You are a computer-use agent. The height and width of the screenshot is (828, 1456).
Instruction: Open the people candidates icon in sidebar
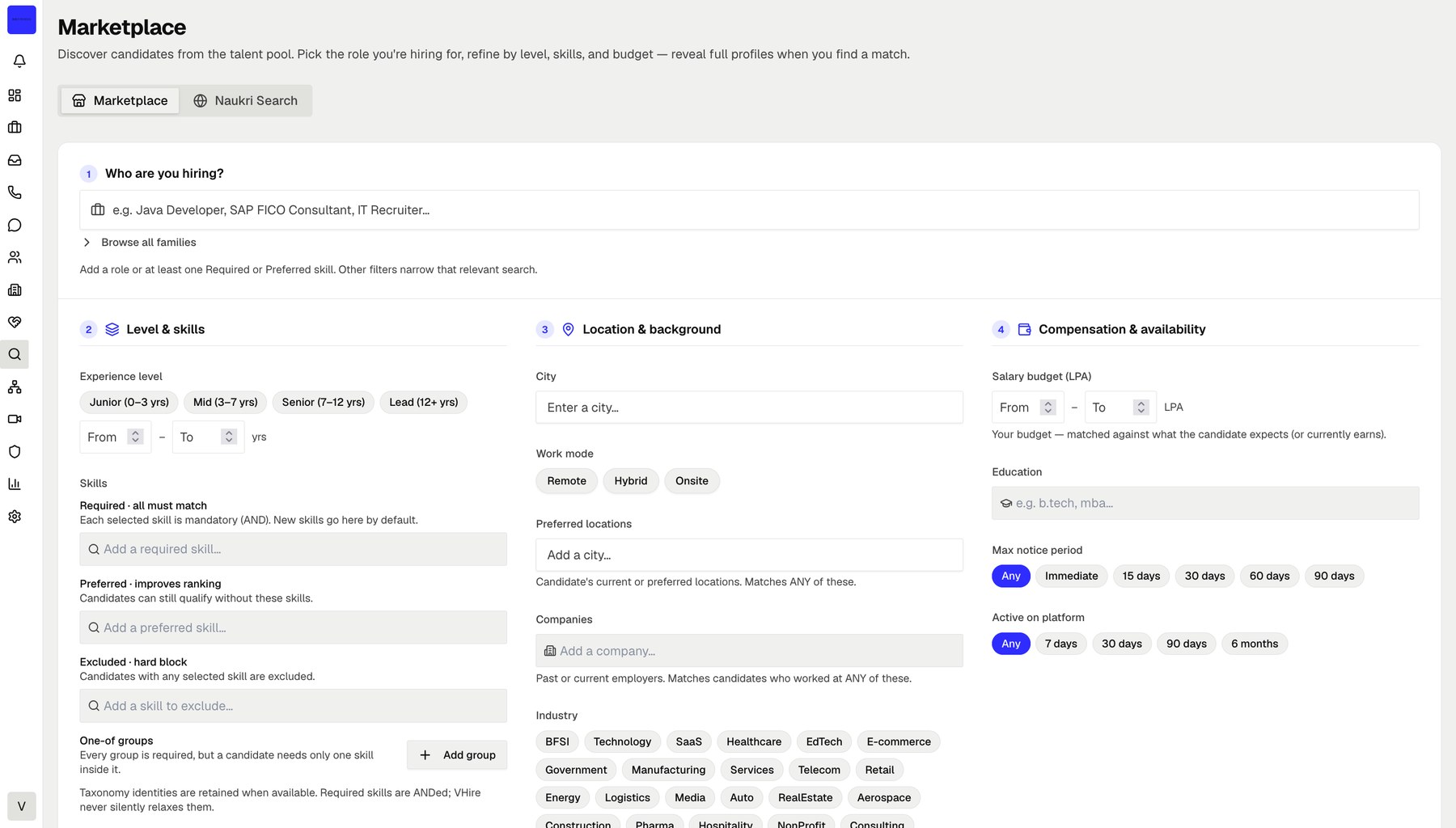pyautogui.click(x=15, y=257)
